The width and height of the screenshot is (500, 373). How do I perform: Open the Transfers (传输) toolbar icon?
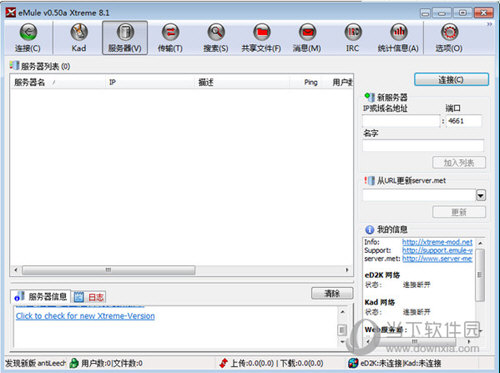[170, 38]
